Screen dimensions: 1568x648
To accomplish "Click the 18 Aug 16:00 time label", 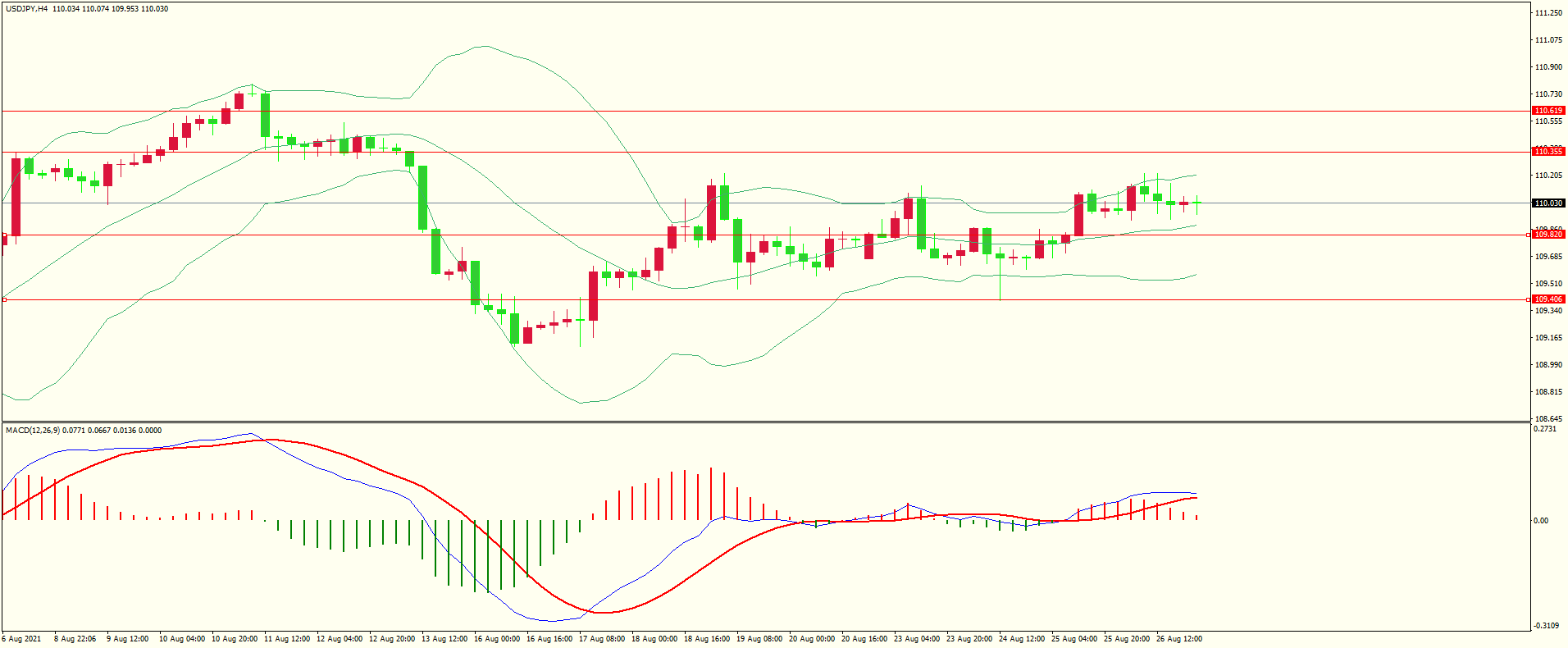I will 707,639.
